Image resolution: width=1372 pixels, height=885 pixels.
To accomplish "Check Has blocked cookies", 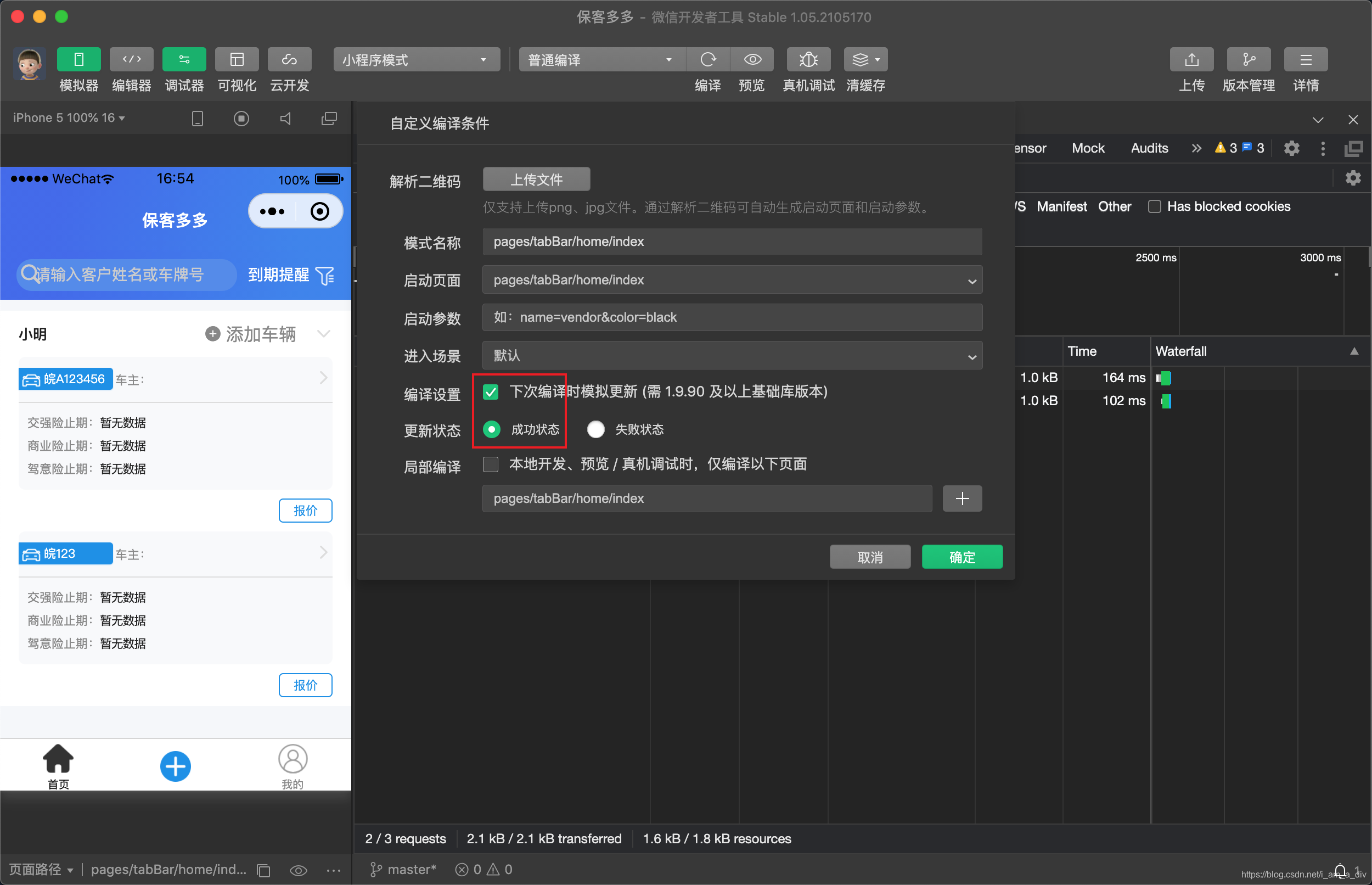I will (1154, 206).
